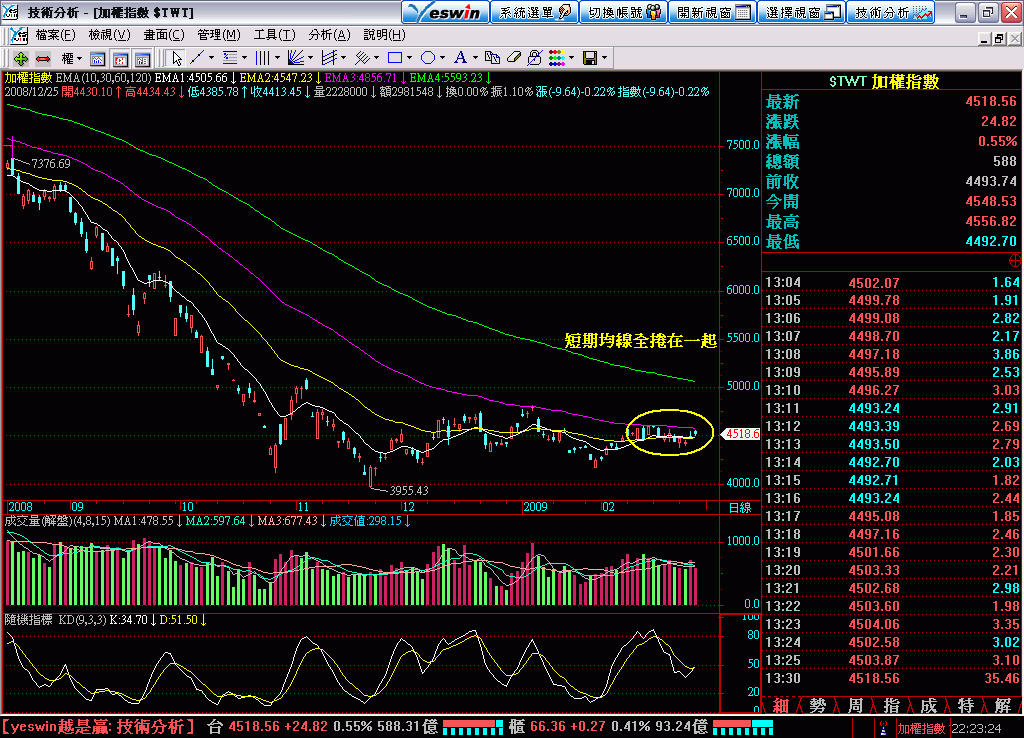Image resolution: width=1024 pixels, height=738 pixels.
Task: Click the 切換帳號 button
Action: (624, 12)
